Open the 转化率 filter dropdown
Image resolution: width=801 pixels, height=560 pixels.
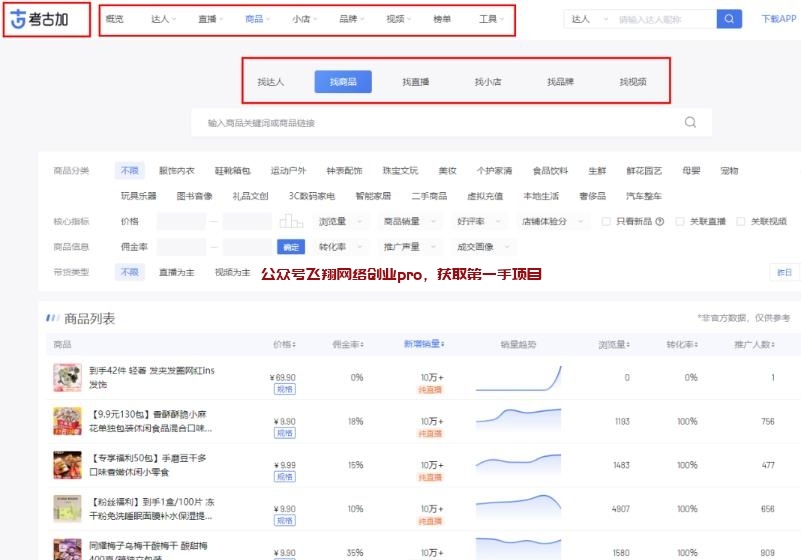pos(341,247)
